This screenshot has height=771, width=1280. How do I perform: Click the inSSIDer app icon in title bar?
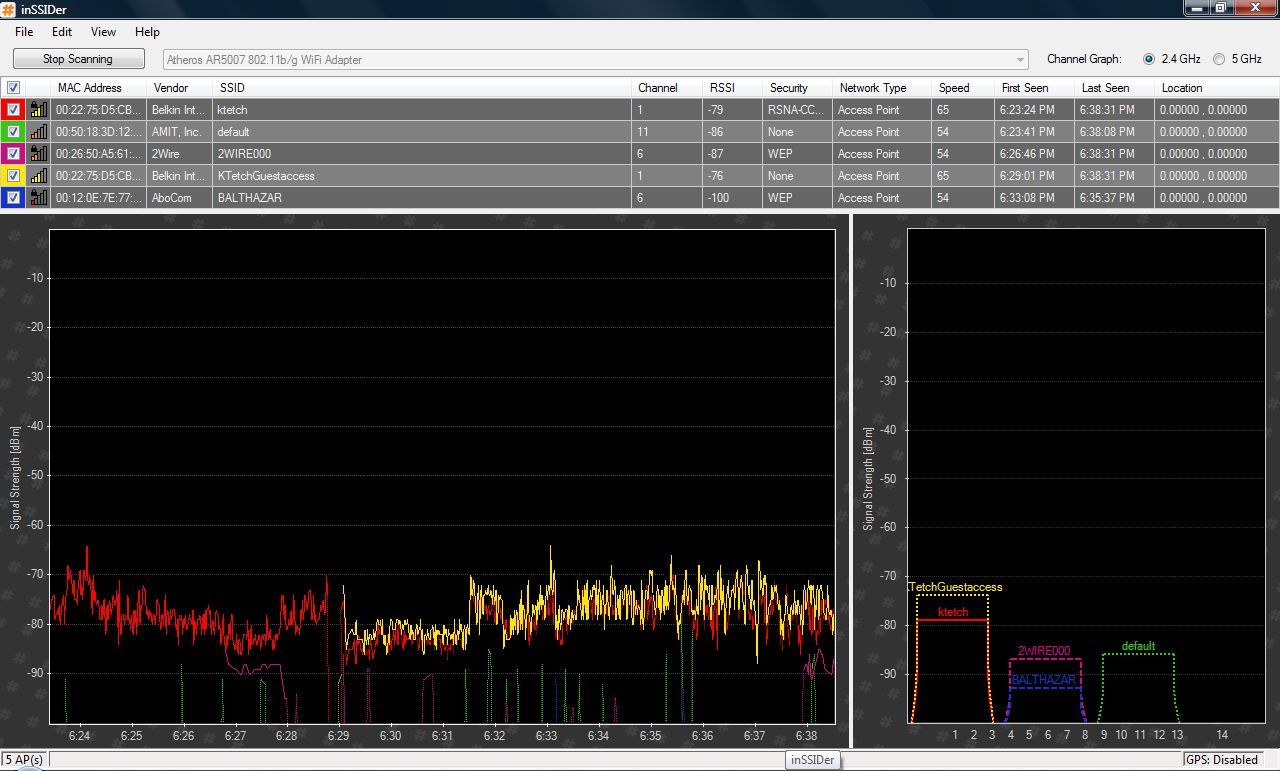coord(9,9)
